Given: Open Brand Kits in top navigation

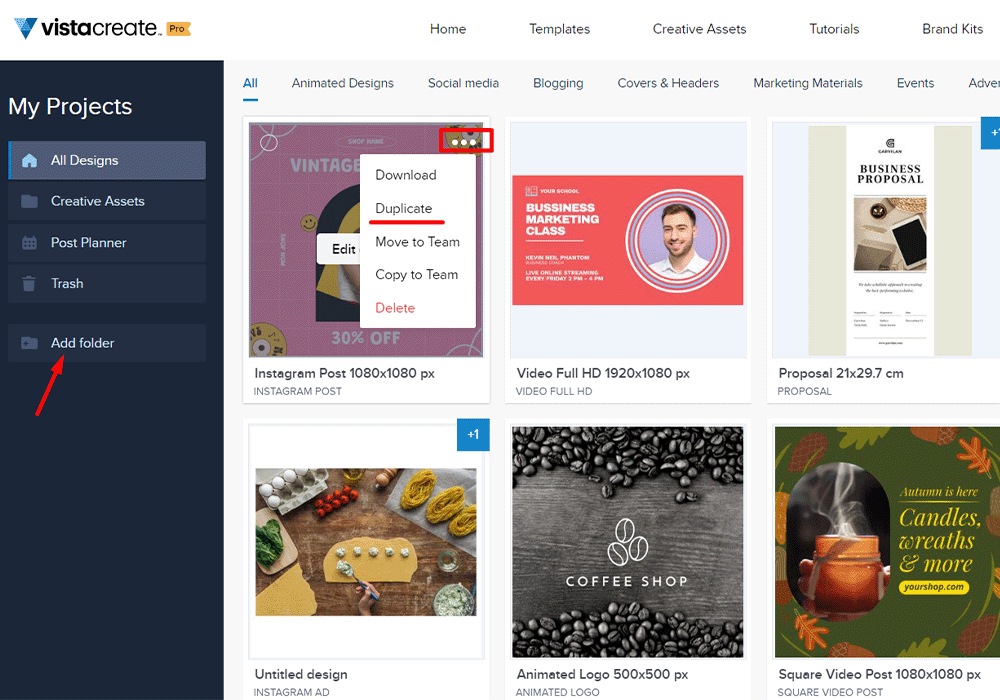Looking at the screenshot, I should (x=952, y=29).
